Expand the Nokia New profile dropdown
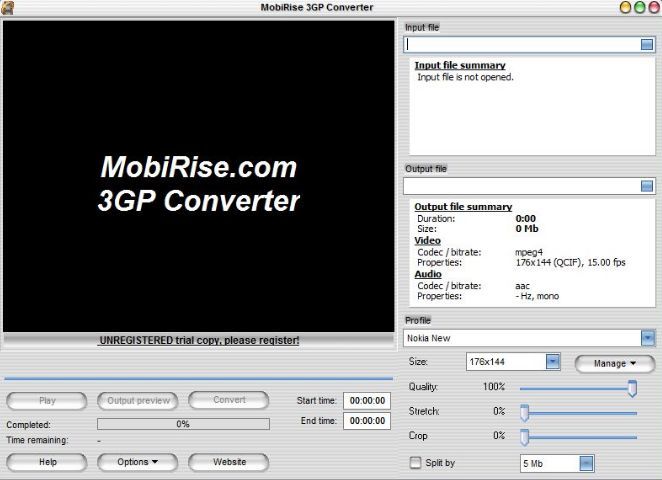 (647, 338)
